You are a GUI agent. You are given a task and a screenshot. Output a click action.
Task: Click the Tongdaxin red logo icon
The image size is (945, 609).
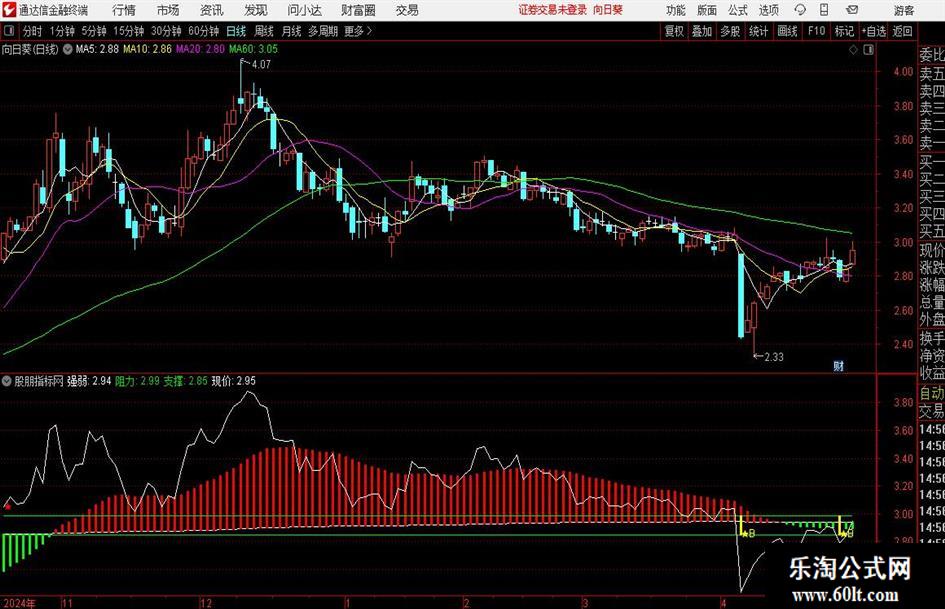9,10
